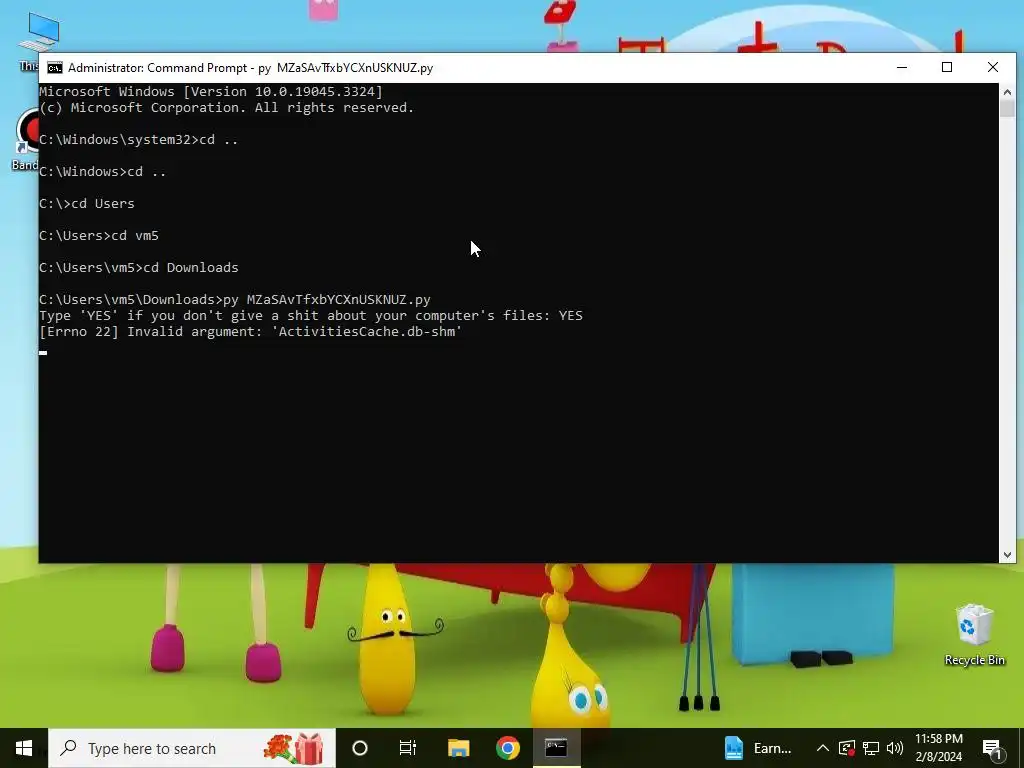Maximize the Command Prompt window
1024x768 pixels.
947,67
